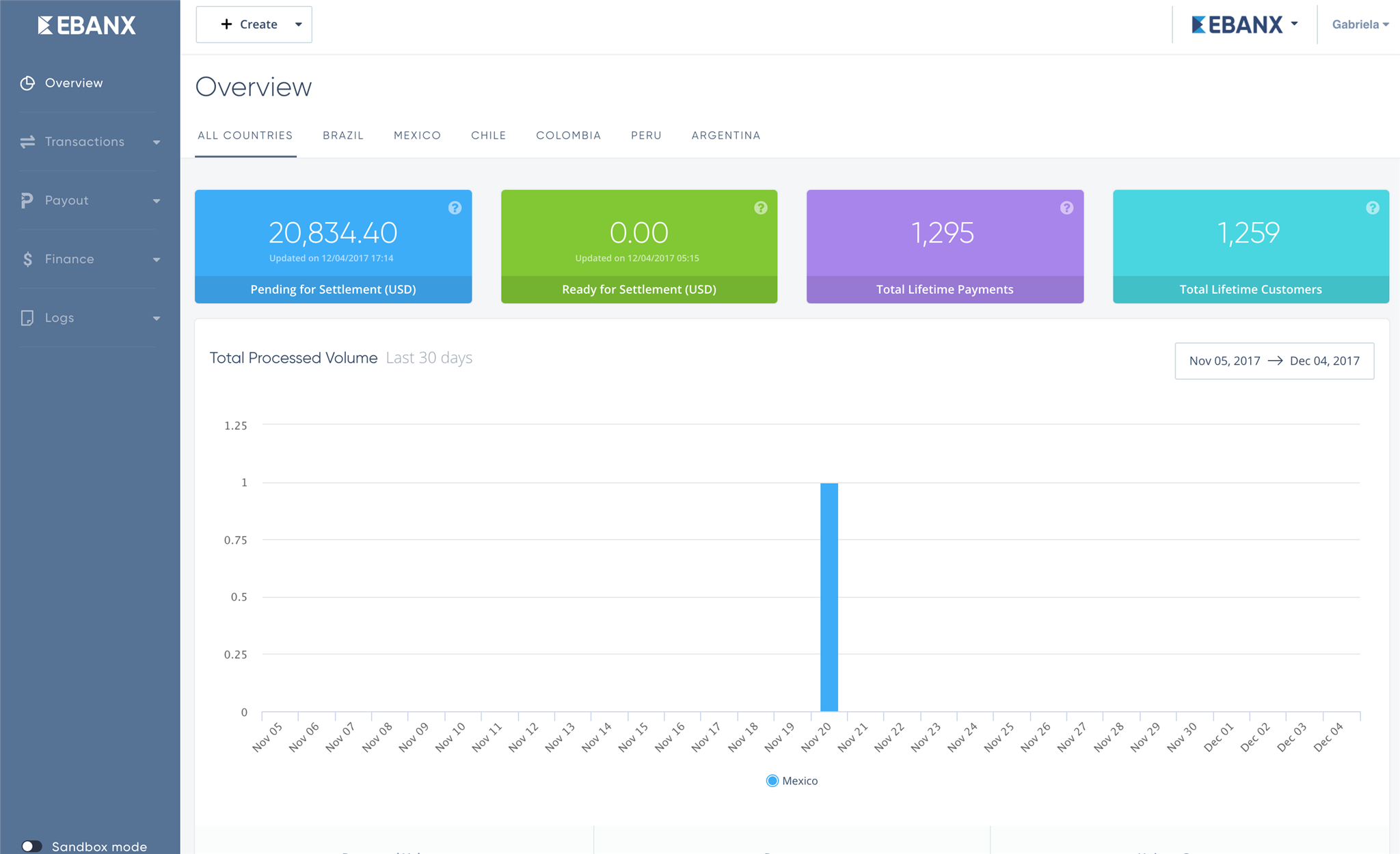The height and width of the screenshot is (854, 1400).
Task: Click the Payout icon in the sidebar
Action: (x=27, y=200)
